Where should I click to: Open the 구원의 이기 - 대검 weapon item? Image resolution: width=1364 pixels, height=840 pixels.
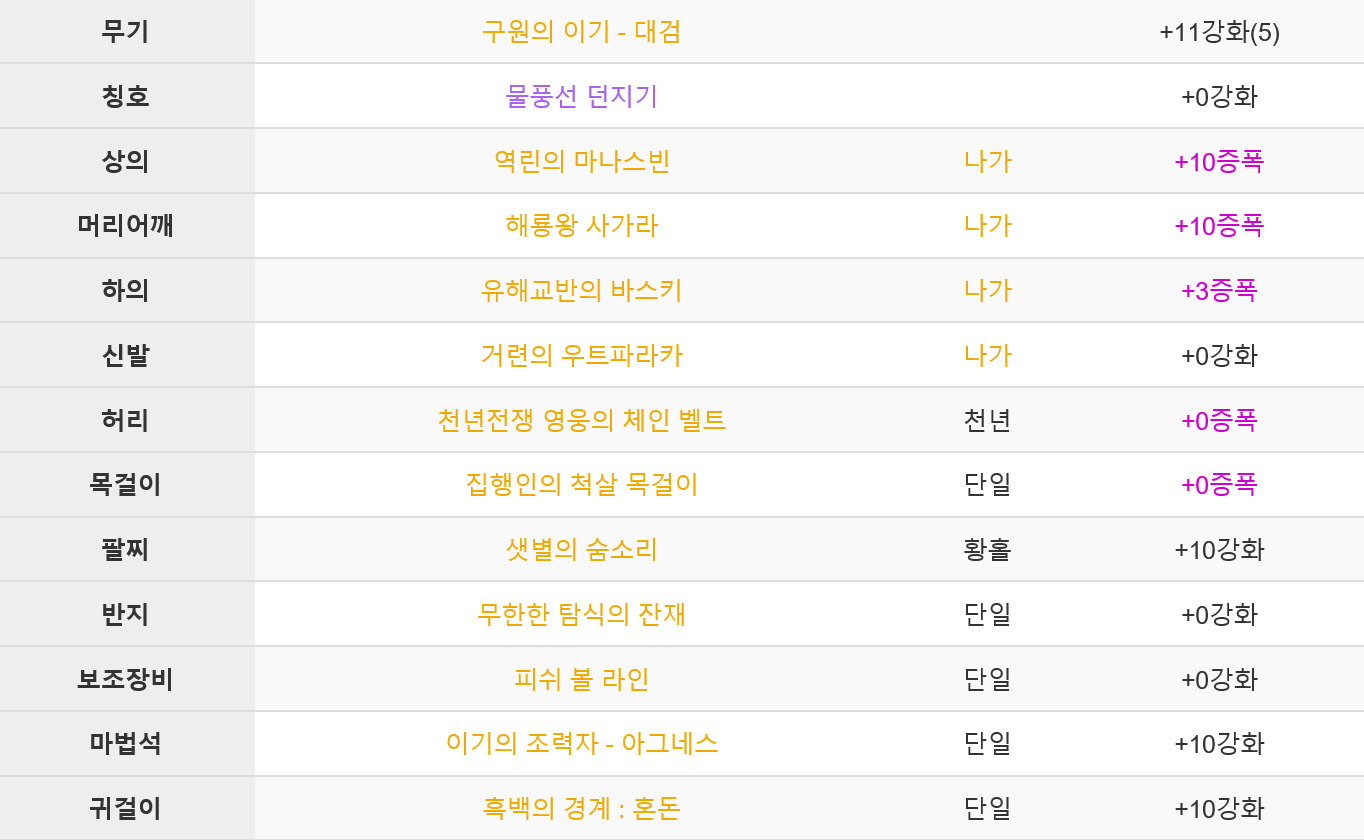click(582, 32)
